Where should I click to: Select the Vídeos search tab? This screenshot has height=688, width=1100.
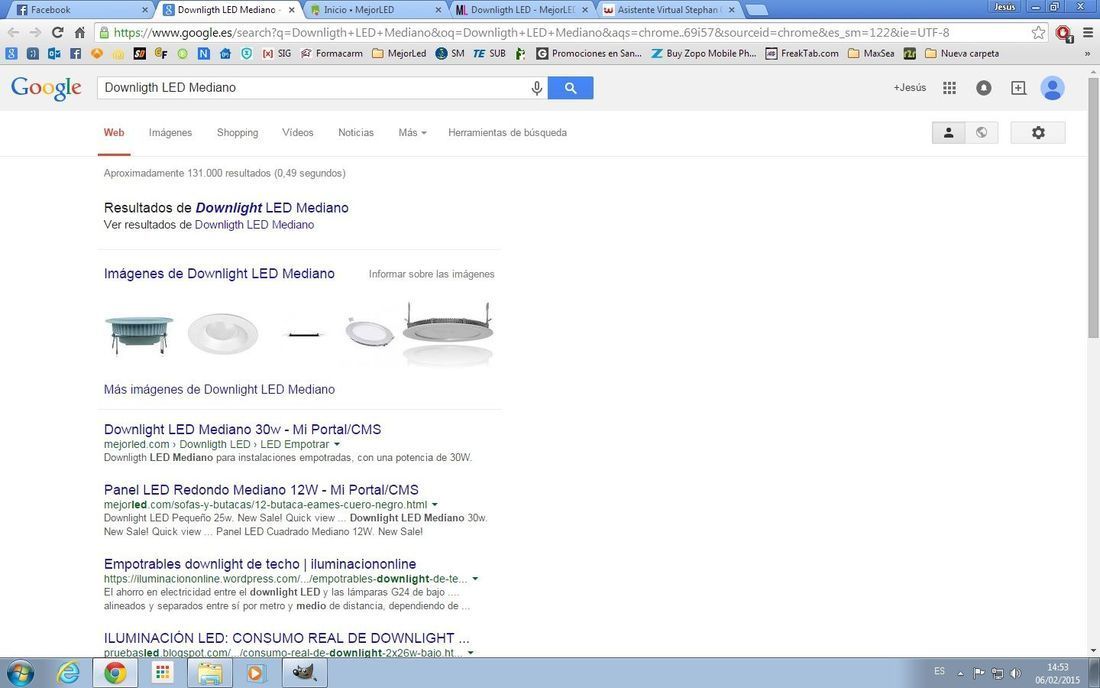[297, 133]
